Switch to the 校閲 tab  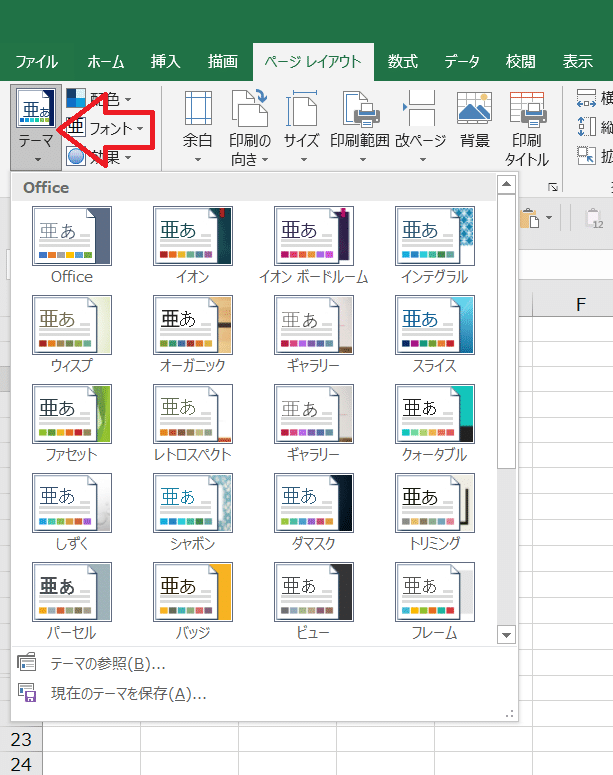point(521,62)
